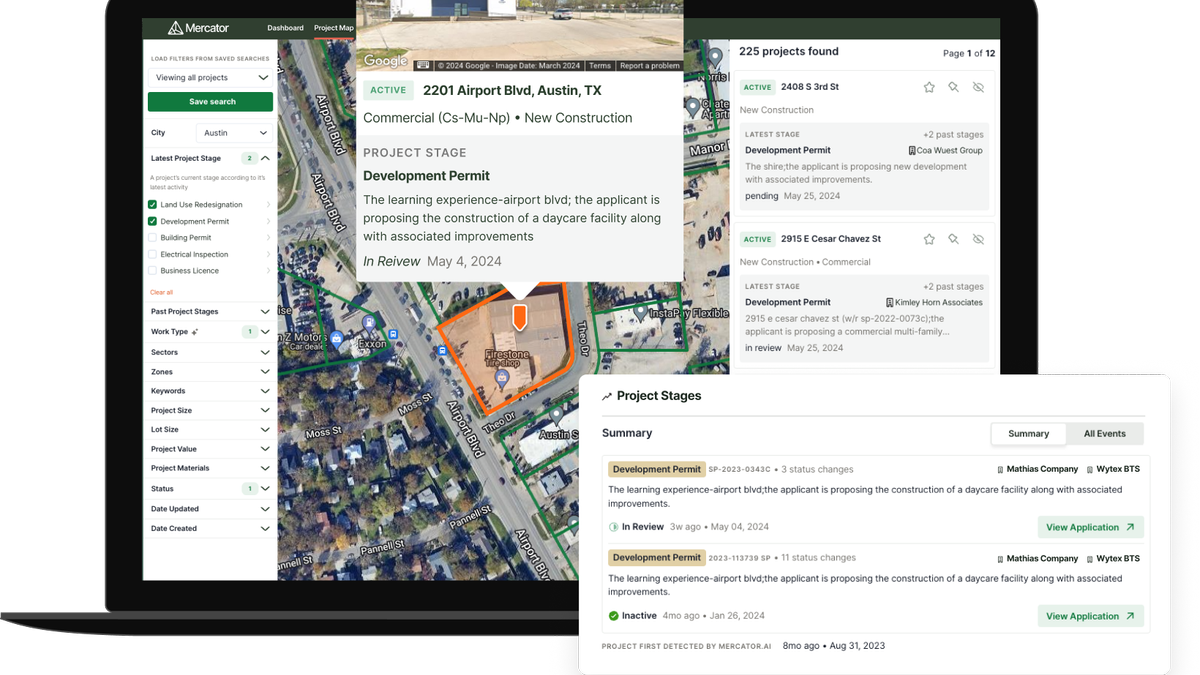Click the flag icon on the 2408 S 3rd St card
The image size is (1200, 675).
coord(953,86)
